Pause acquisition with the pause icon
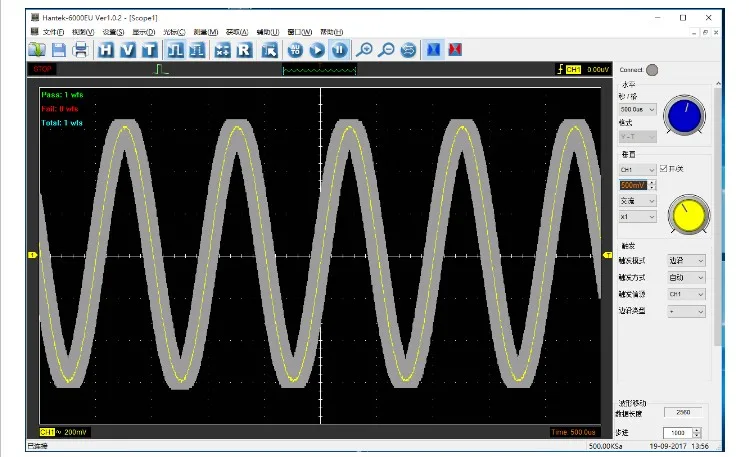This screenshot has height=457, width=749. coord(339,50)
